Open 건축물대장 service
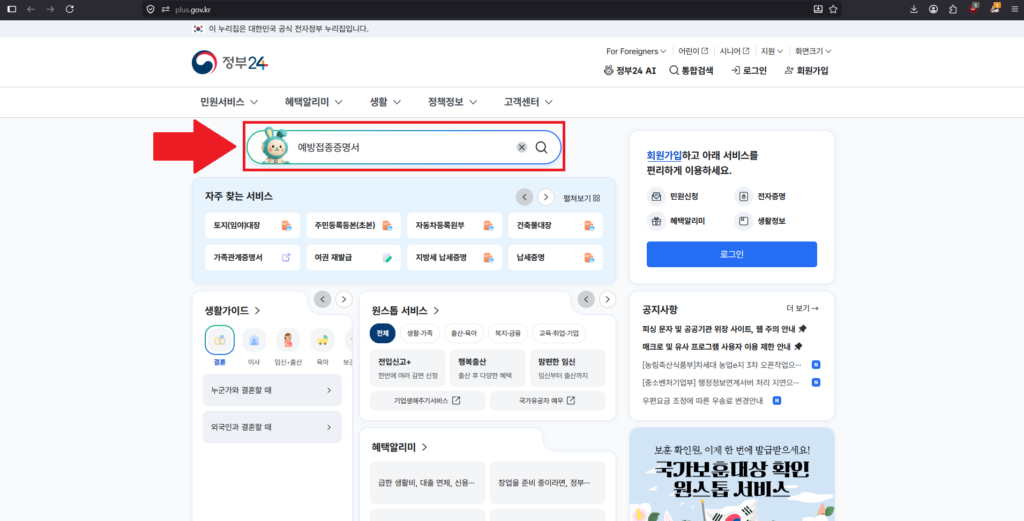This screenshot has height=521, width=1024. [x=556, y=225]
